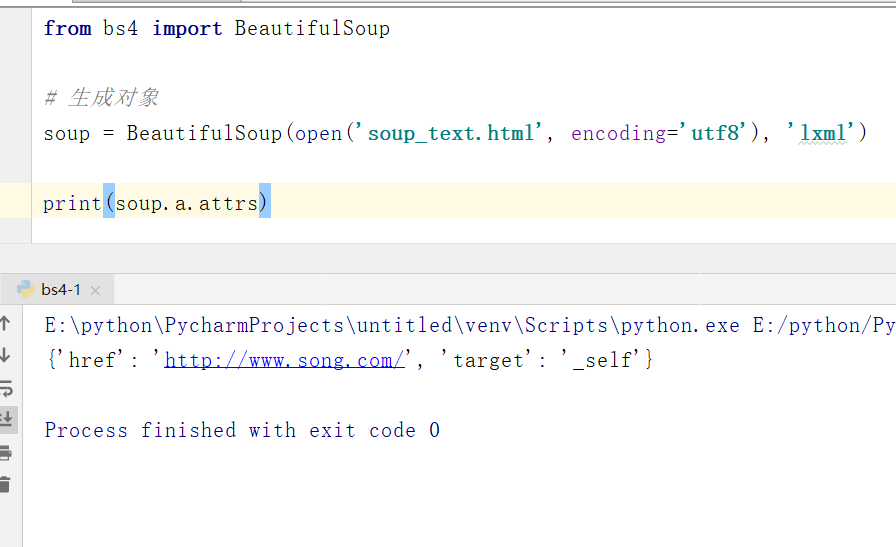The image size is (896, 547).
Task: Click 'href' key in console output
Action: point(91,360)
